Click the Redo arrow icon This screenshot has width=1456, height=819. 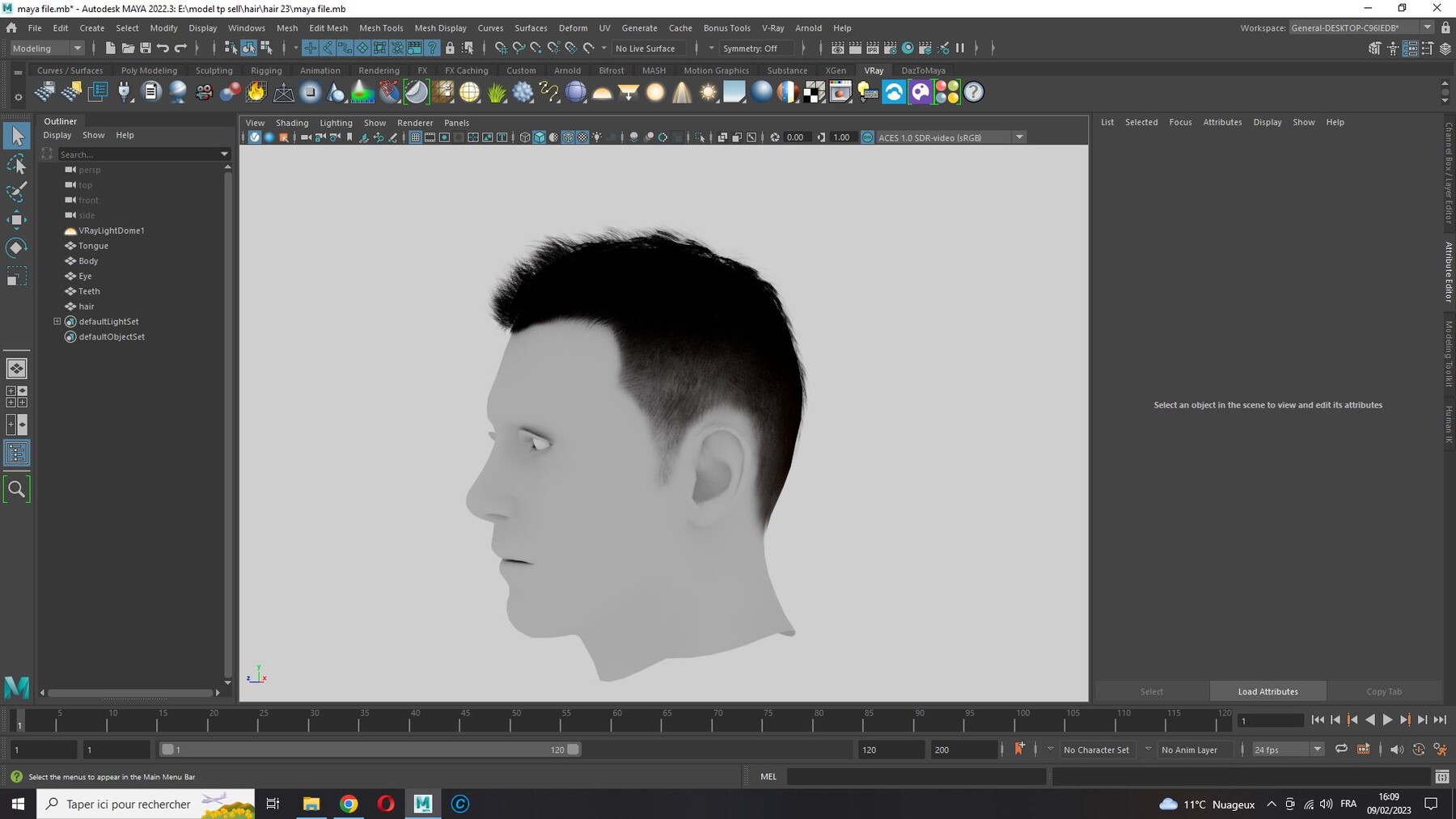point(180,49)
